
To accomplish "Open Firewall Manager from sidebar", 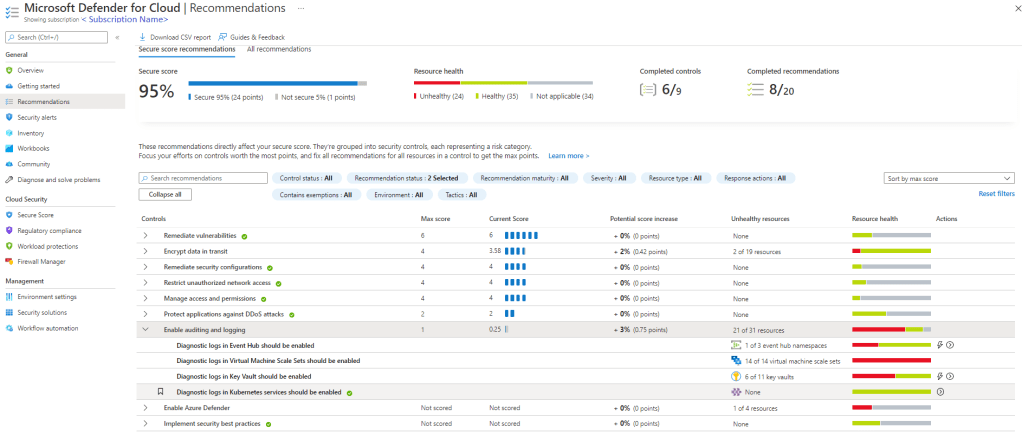I will click(41, 261).
